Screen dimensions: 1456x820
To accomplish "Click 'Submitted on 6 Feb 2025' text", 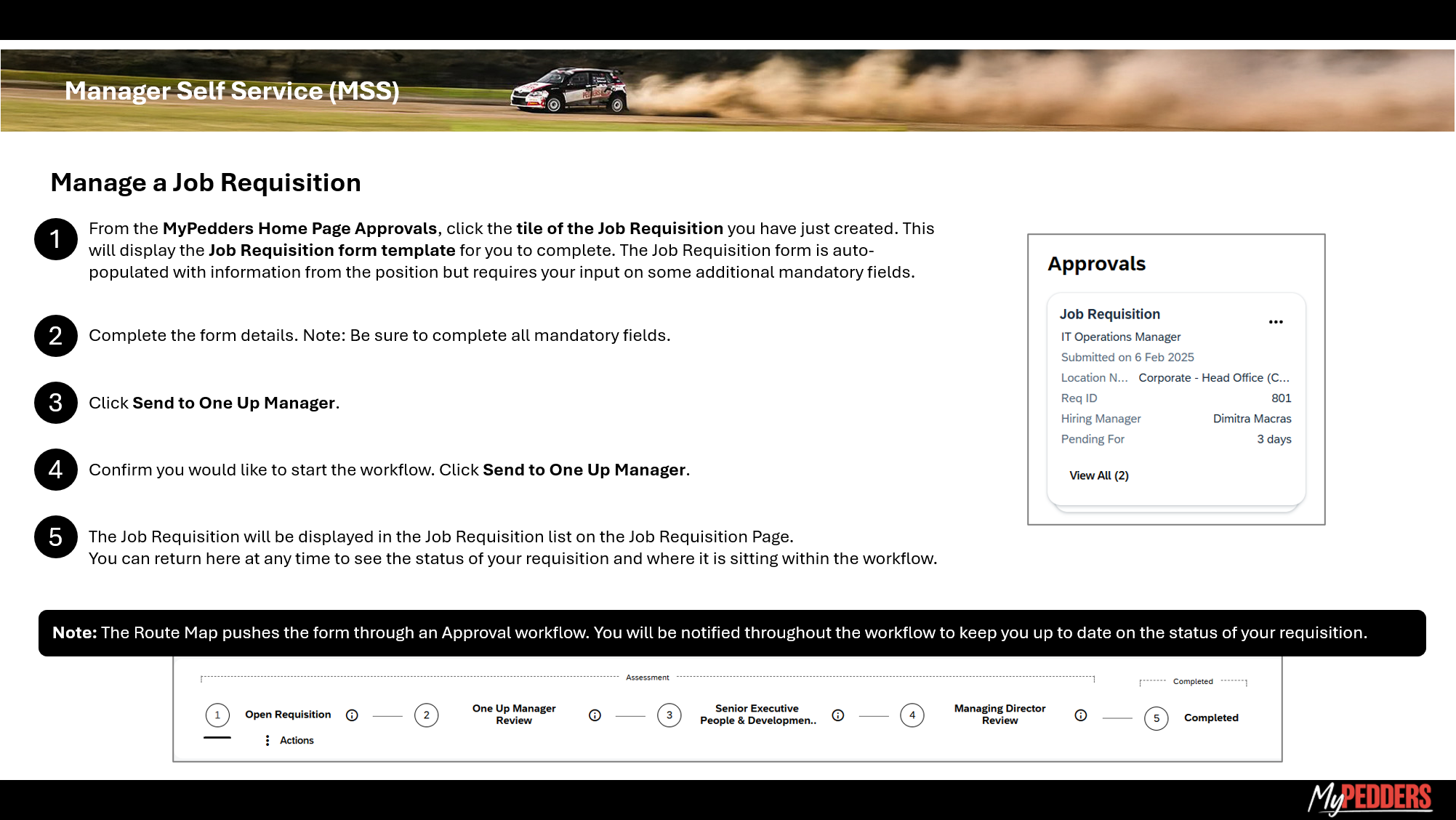I will coord(1127,357).
